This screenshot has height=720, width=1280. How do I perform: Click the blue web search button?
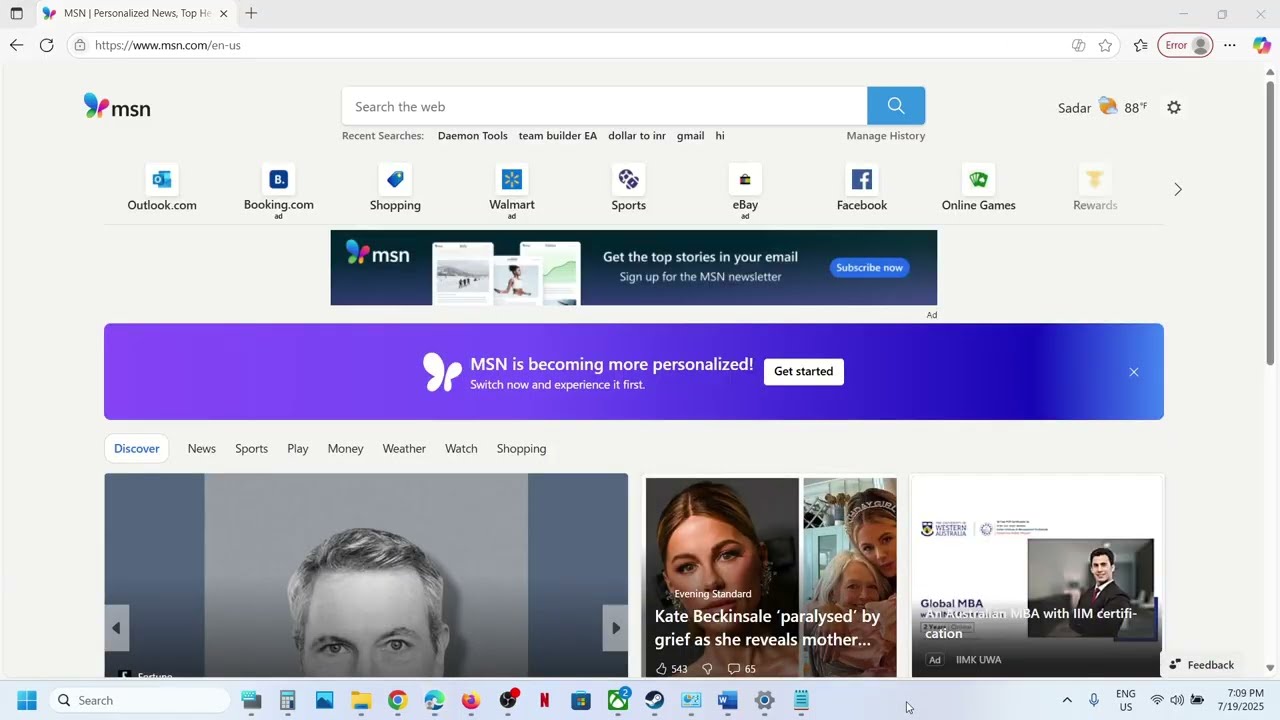coord(896,106)
